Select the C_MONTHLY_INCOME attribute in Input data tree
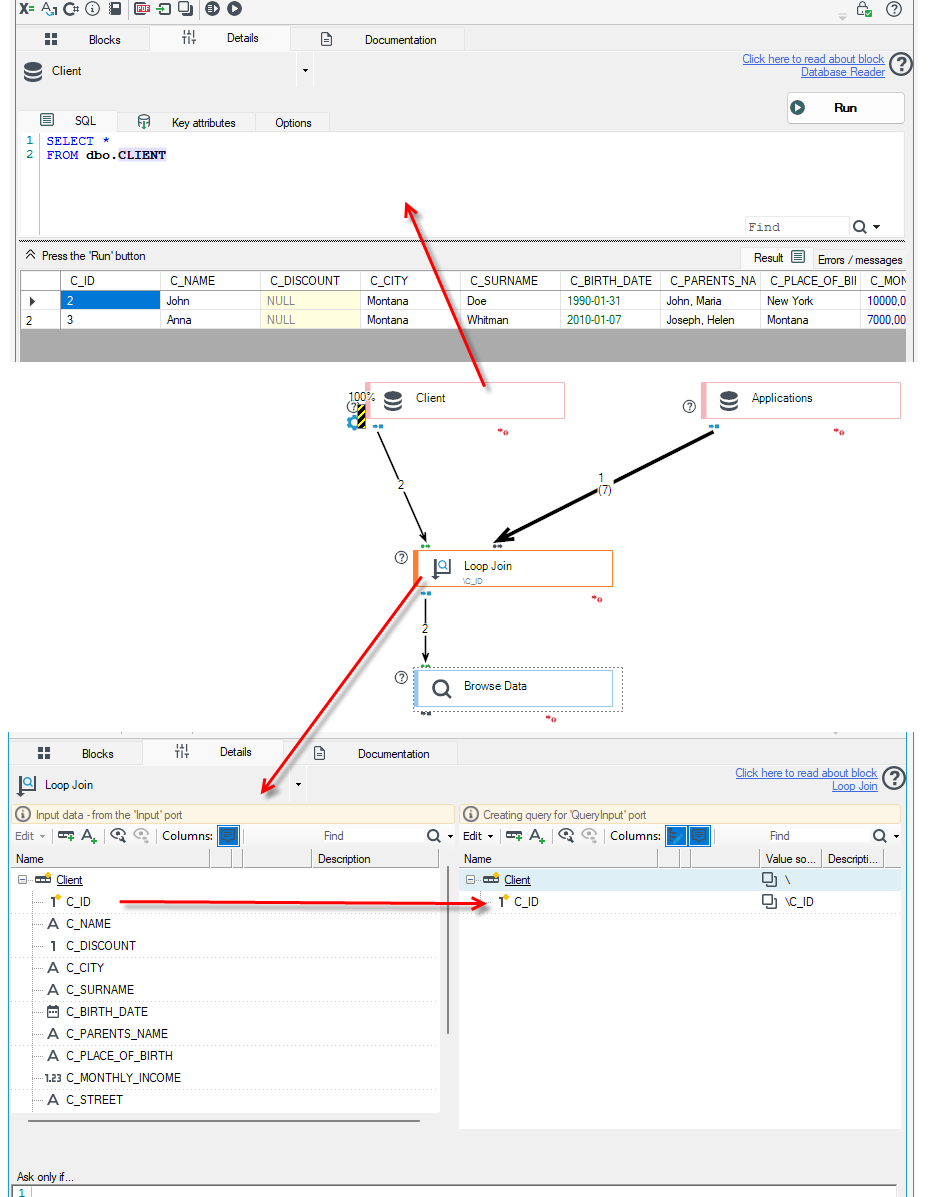 [124, 1077]
